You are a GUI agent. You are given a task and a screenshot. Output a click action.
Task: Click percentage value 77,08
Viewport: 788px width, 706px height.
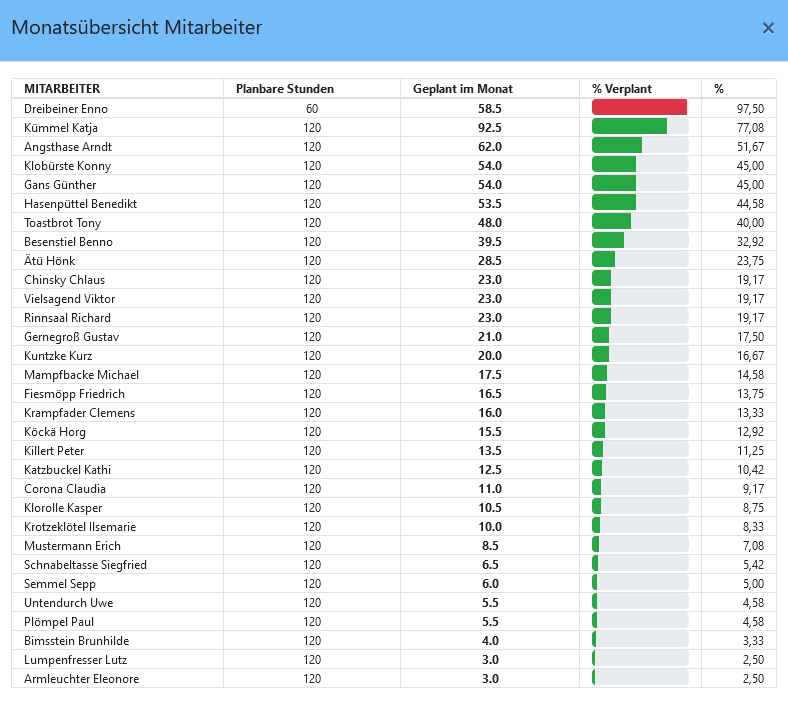(750, 128)
